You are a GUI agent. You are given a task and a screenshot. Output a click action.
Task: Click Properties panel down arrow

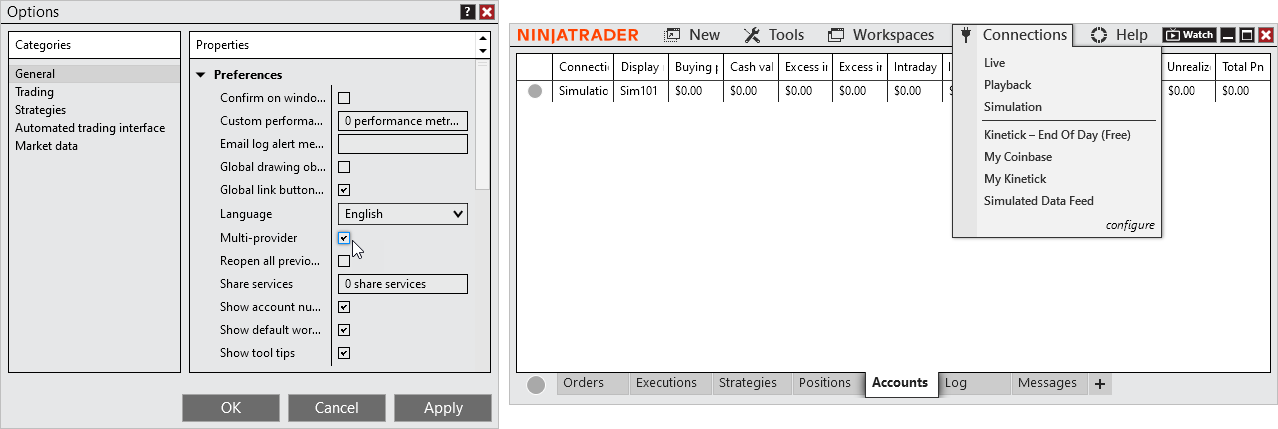(x=483, y=51)
